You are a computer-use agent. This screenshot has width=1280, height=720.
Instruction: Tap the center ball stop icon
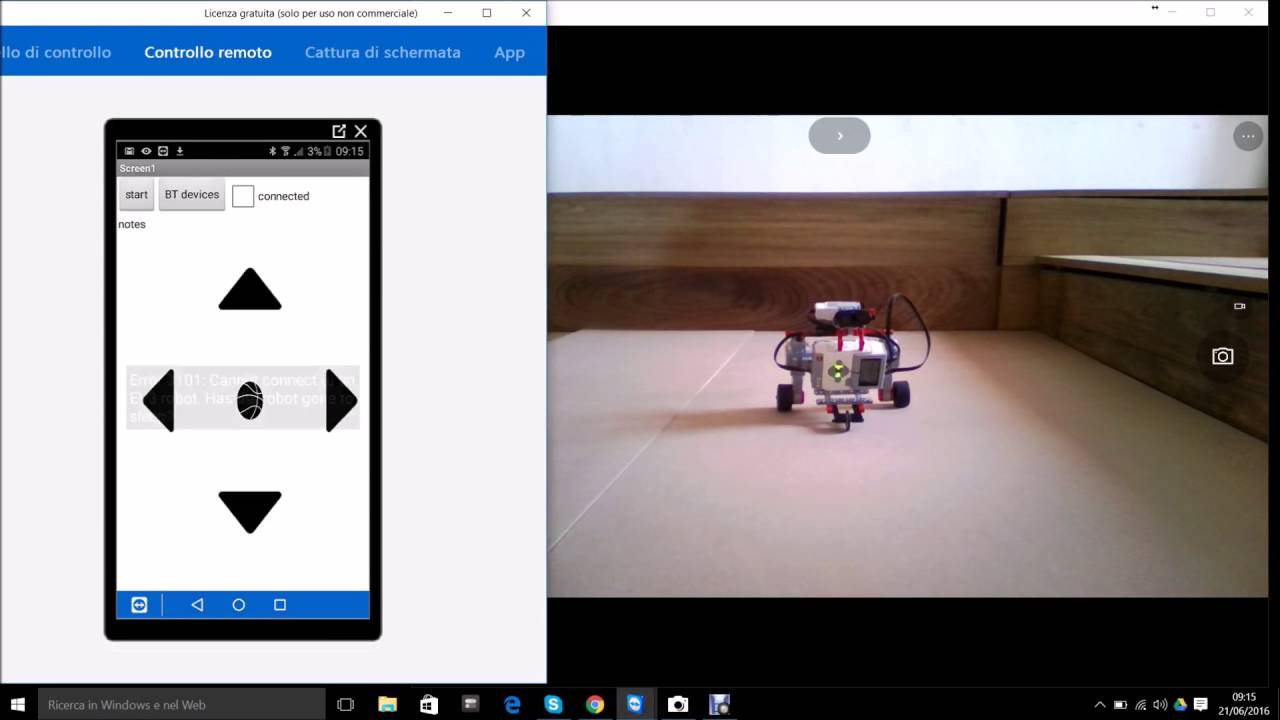click(x=250, y=401)
